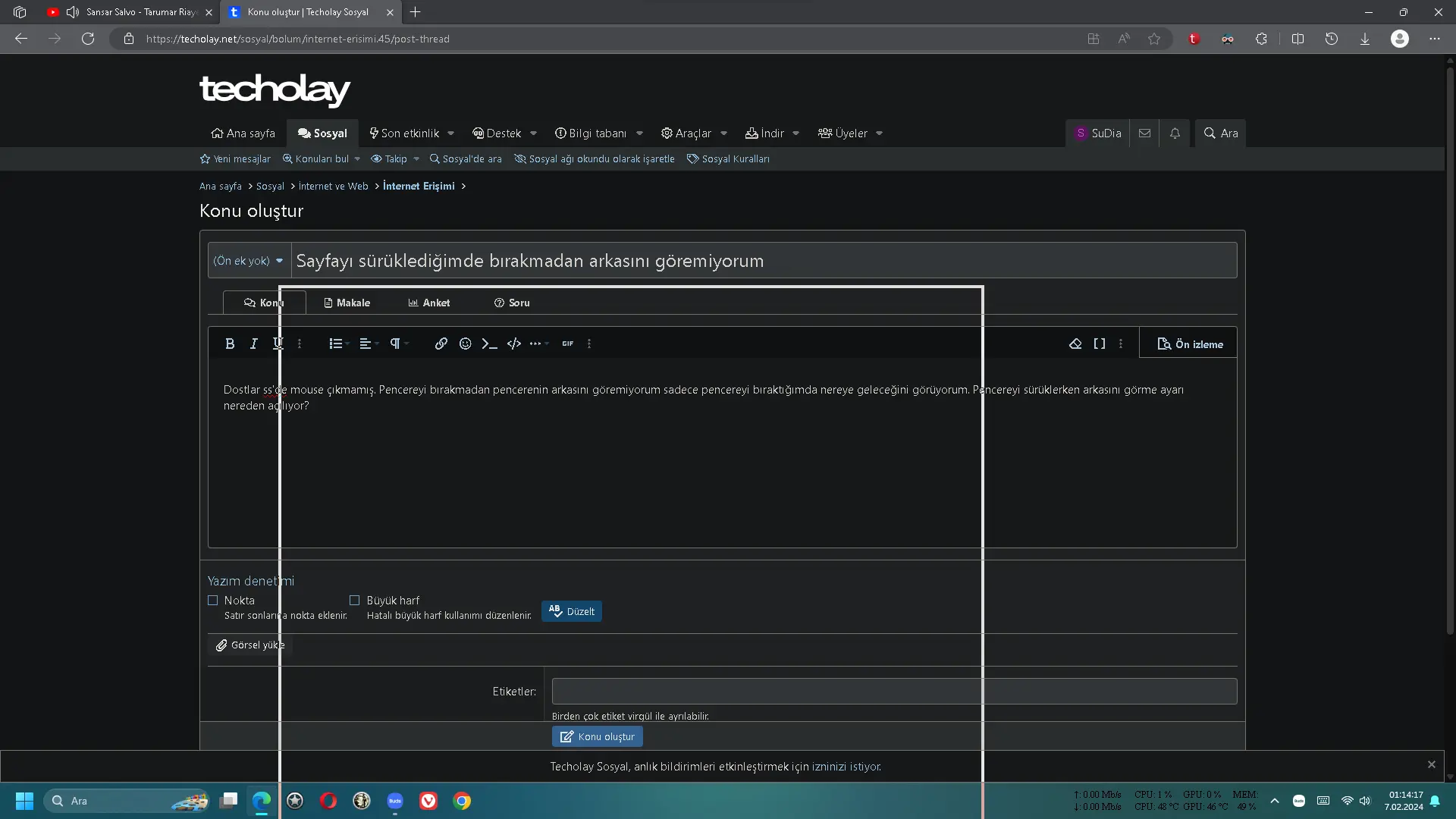Image resolution: width=1456 pixels, height=819 pixels.
Task: Click the iznini istiyor notification link
Action: pos(846,767)
